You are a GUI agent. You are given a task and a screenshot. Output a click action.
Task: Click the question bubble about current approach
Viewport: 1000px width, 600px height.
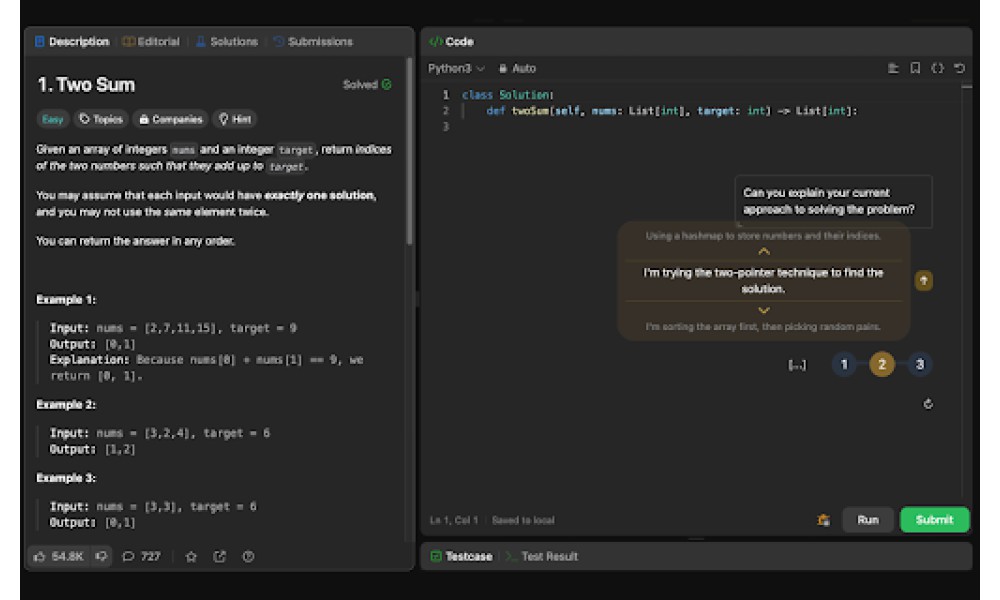coord(833,201)
